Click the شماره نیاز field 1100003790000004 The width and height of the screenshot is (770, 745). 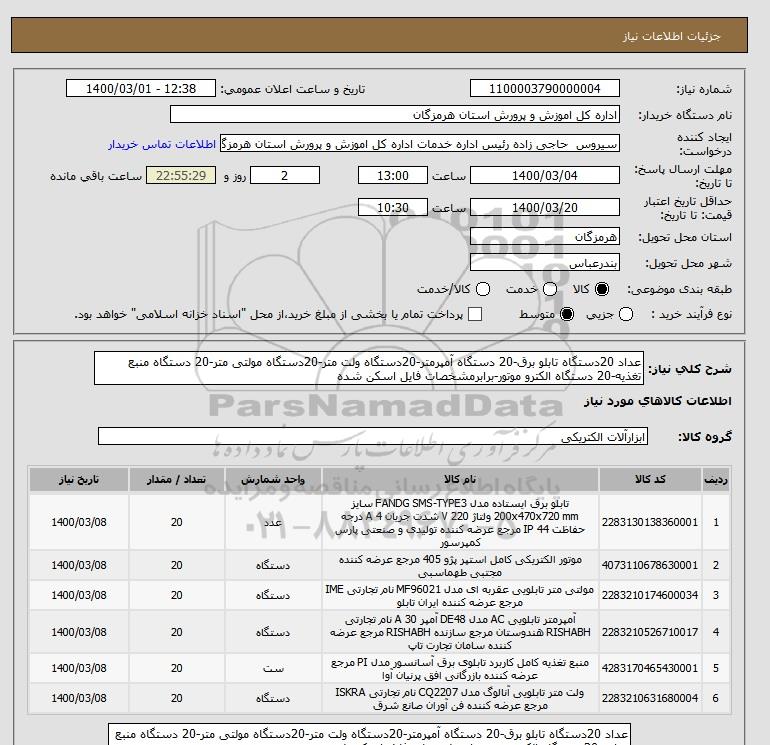545,88
